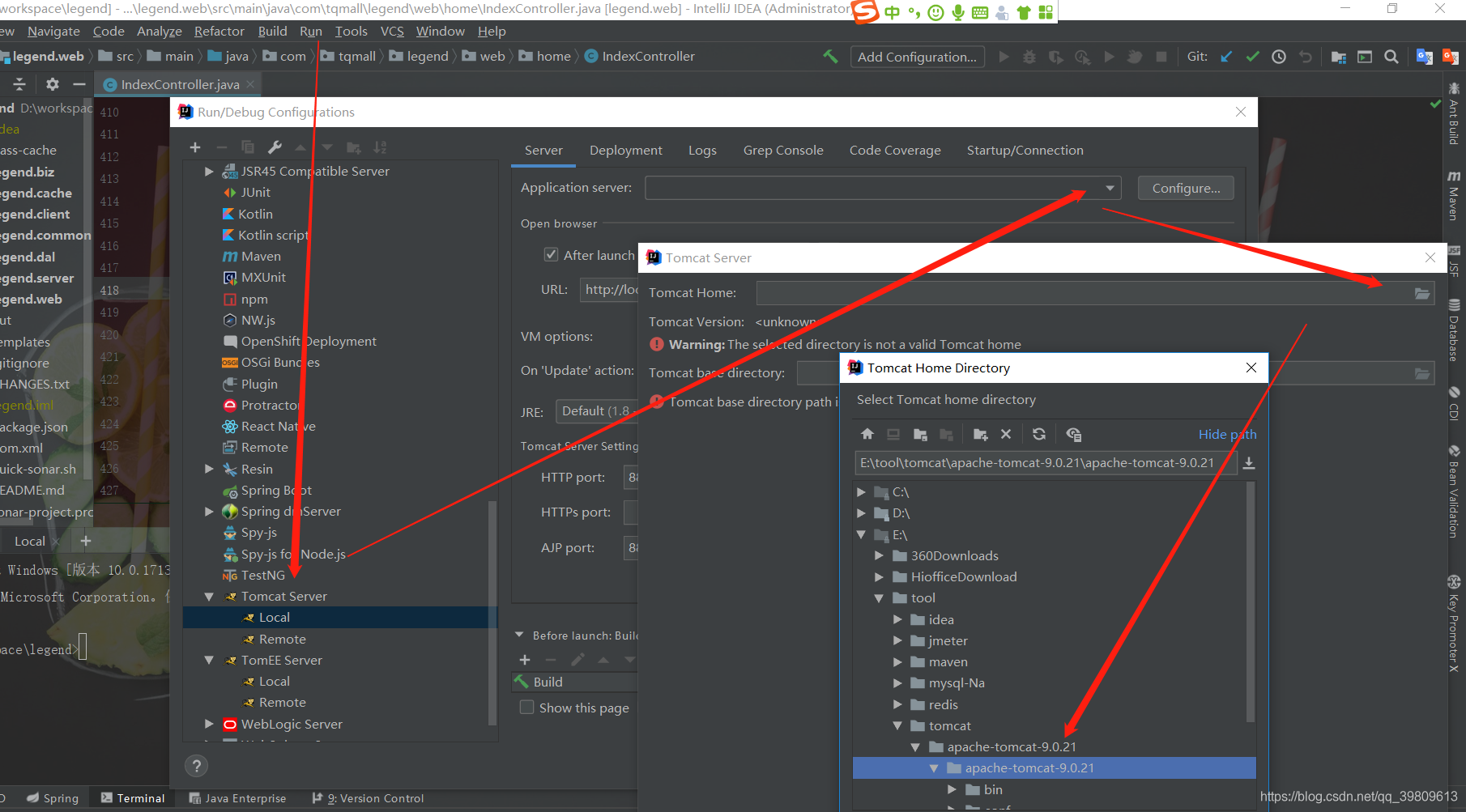Add new terminal tab with plus
Viewport: 1466px width, 812px height.
click(x=86, y=541)
